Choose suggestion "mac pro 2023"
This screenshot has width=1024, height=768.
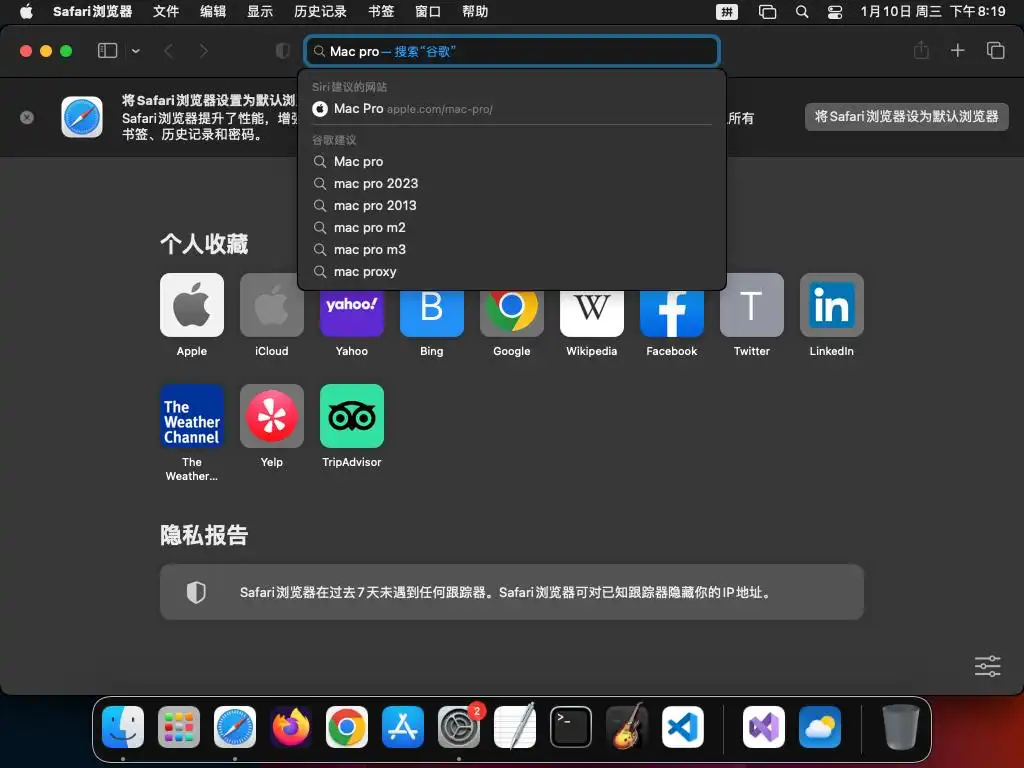point(512,184)
